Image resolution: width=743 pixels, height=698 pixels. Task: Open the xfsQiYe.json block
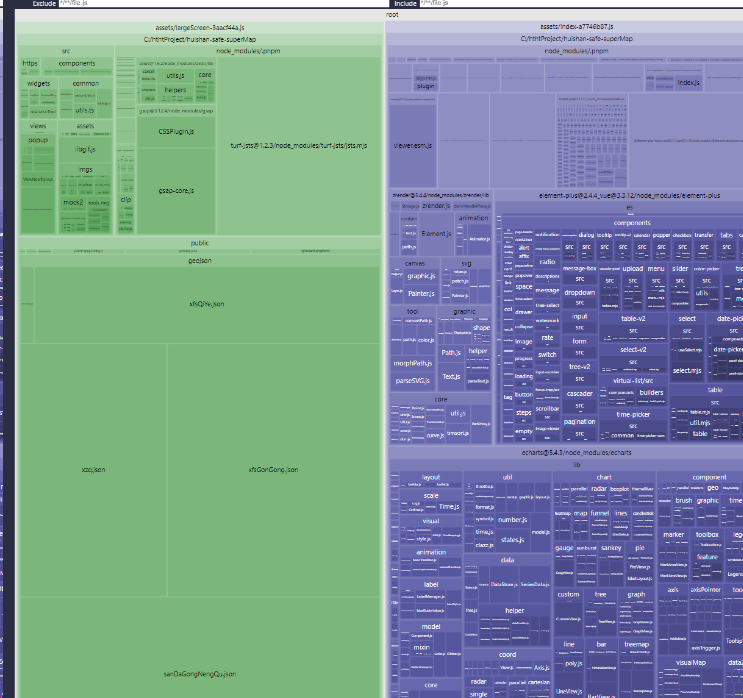(207, 303)
